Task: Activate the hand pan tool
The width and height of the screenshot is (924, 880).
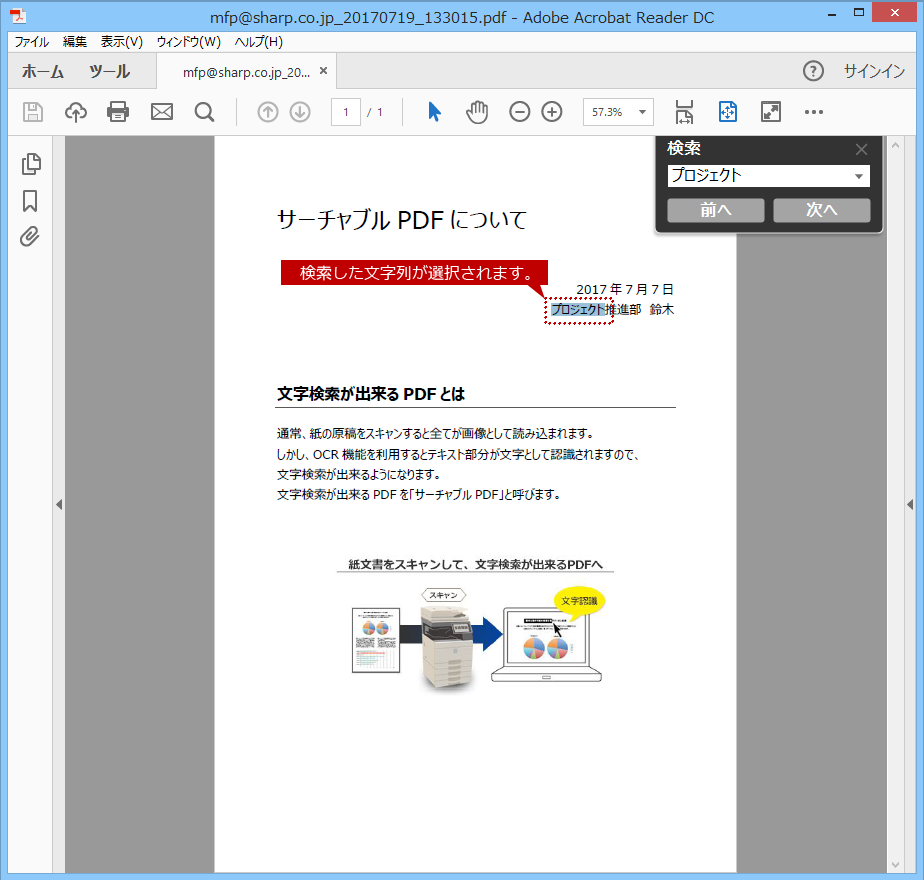Action: click(x=477, y=112)
